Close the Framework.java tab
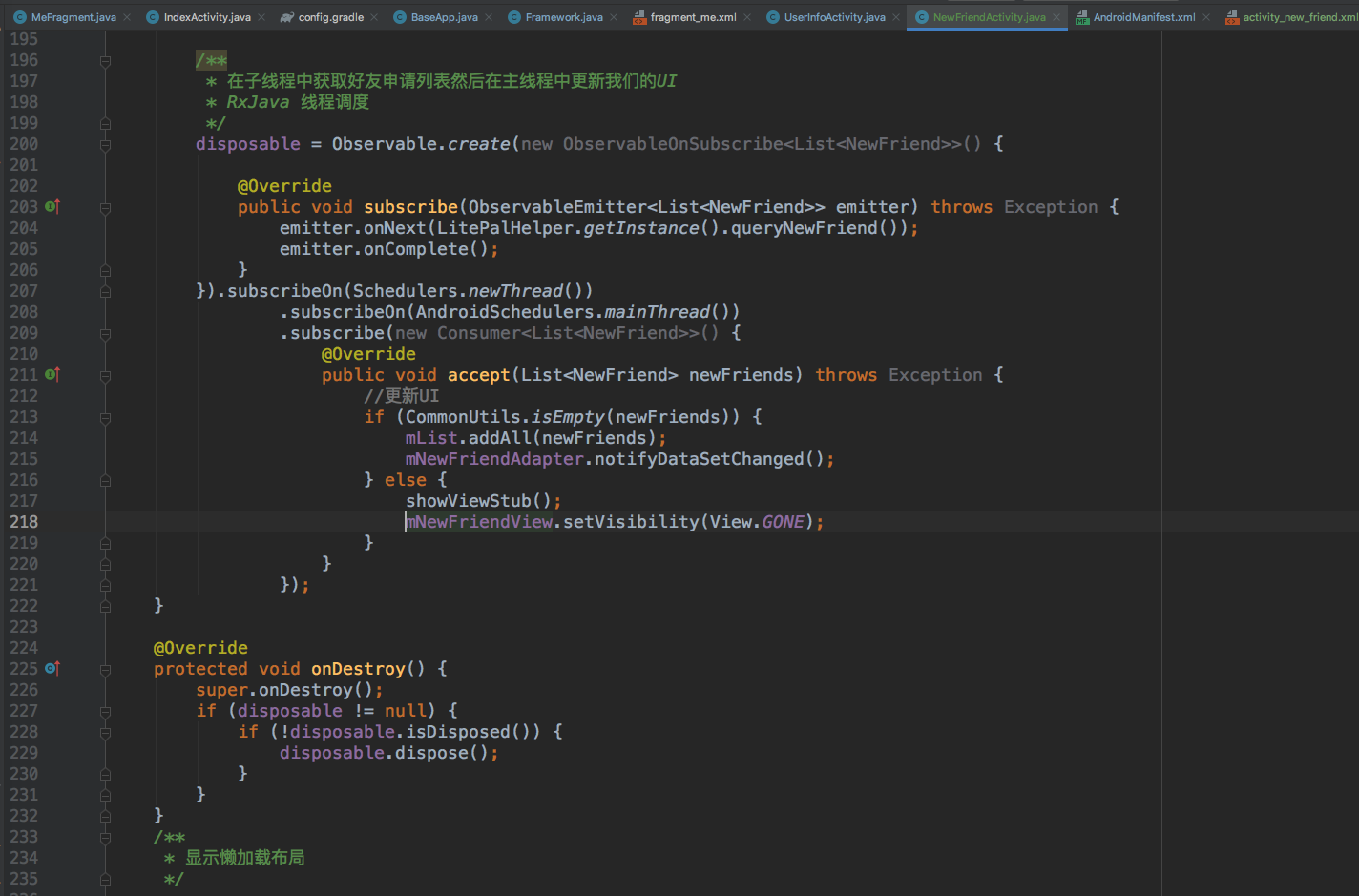Screen dimensions: 1359x896 click(x=614, y=17)
